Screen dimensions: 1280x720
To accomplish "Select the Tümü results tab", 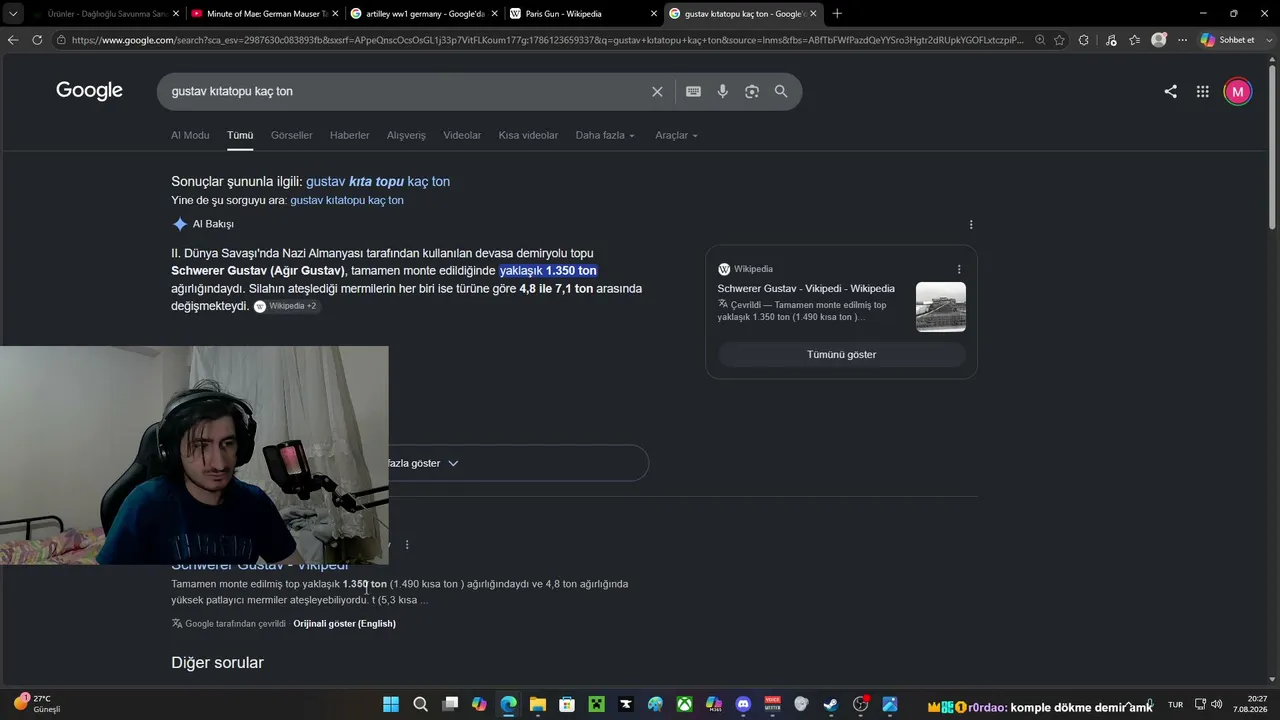I will pos(240,135).
